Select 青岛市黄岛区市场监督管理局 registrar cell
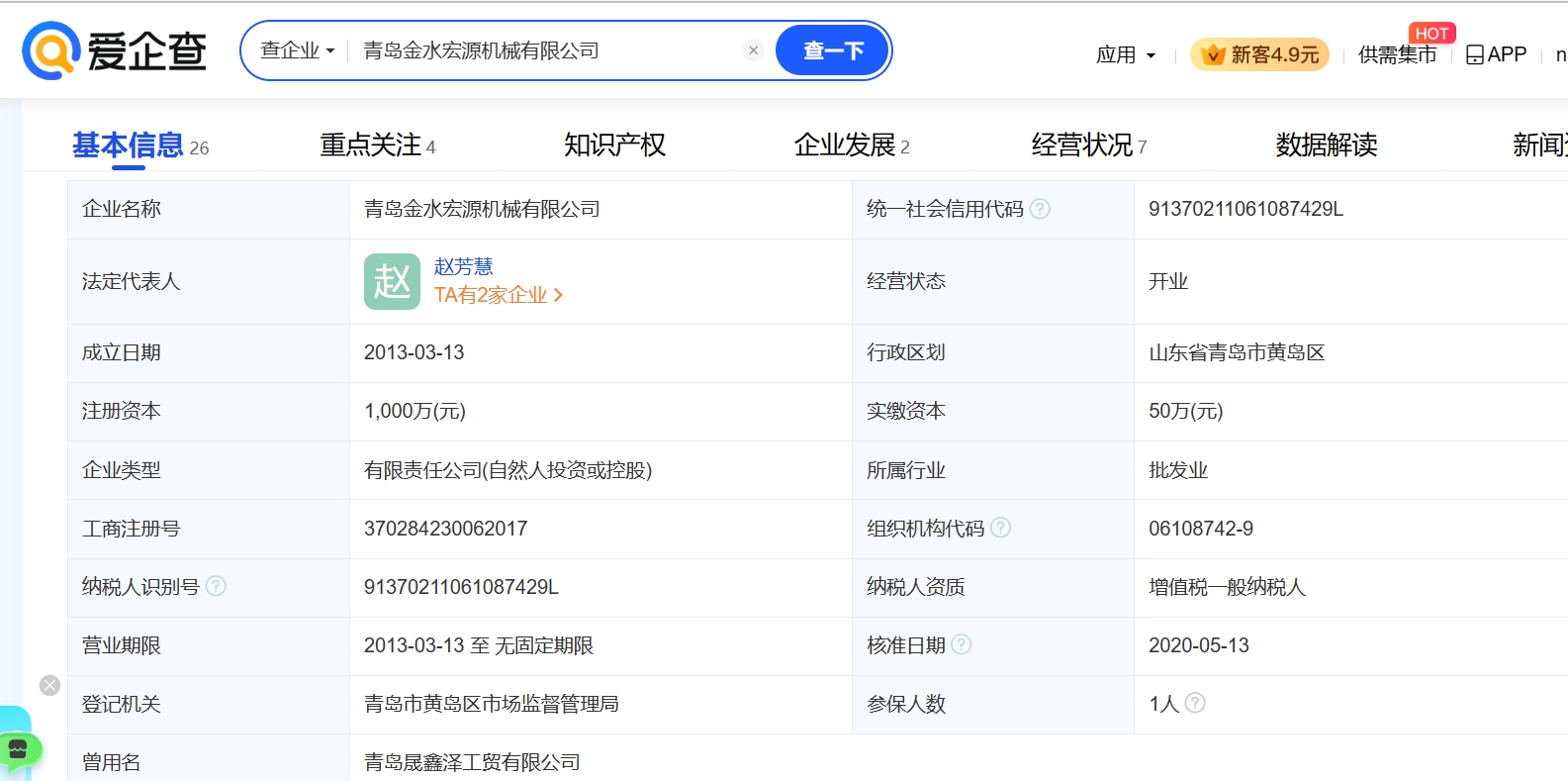This screenshot has width=1568, height=781. point(491,704)
